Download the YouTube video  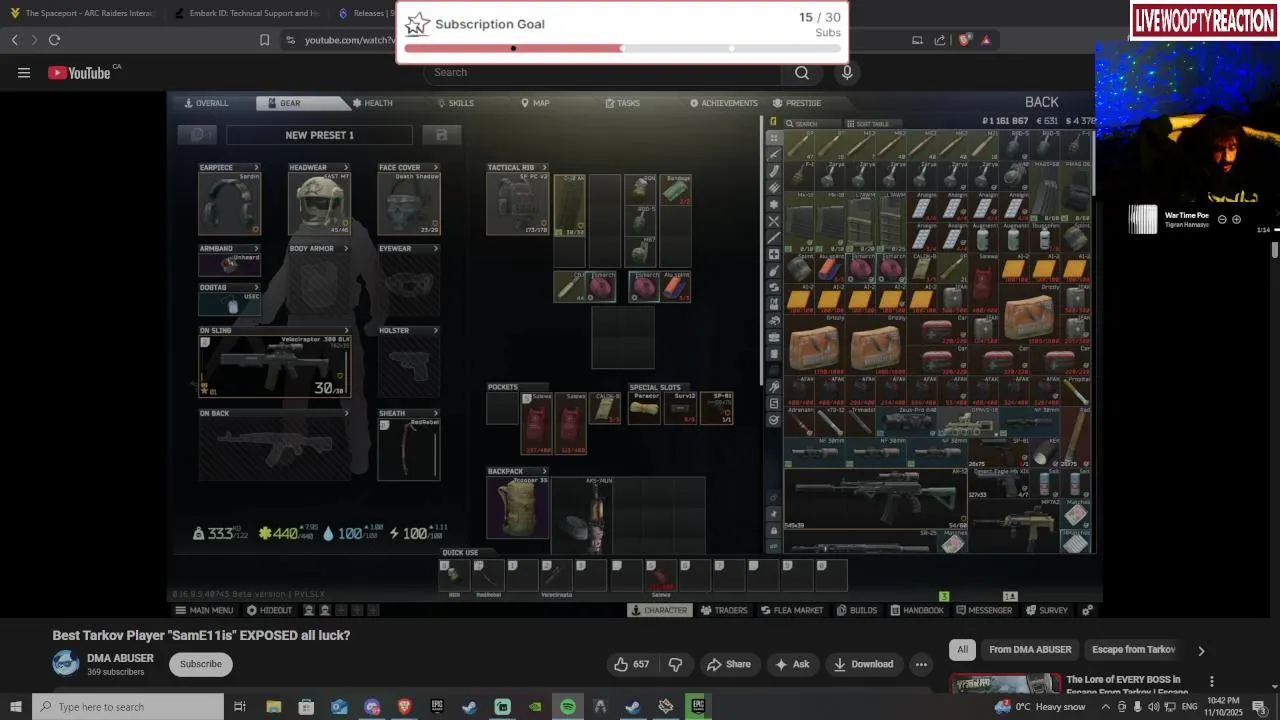click(x=863, y=664)
